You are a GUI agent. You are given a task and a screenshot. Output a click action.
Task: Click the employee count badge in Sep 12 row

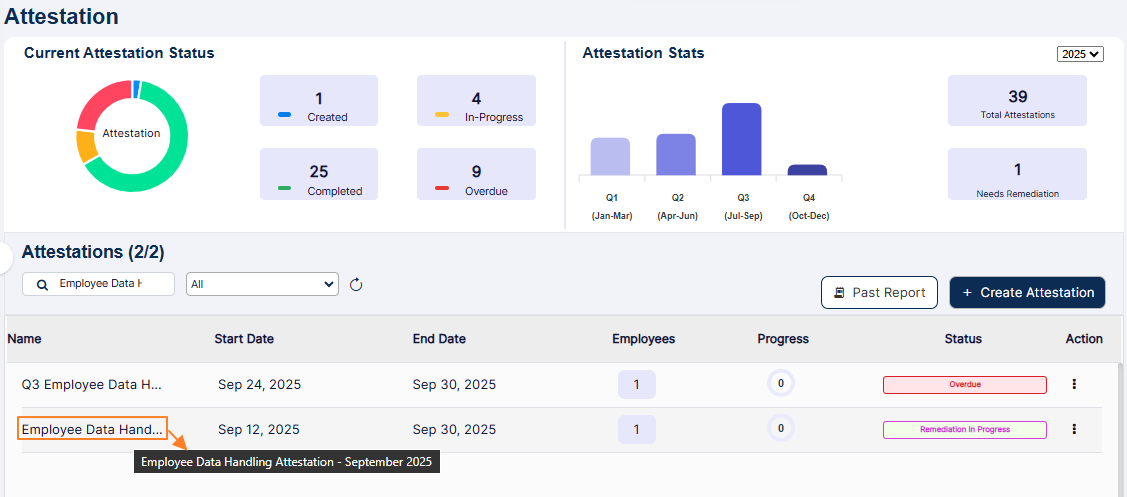point(637,429)
